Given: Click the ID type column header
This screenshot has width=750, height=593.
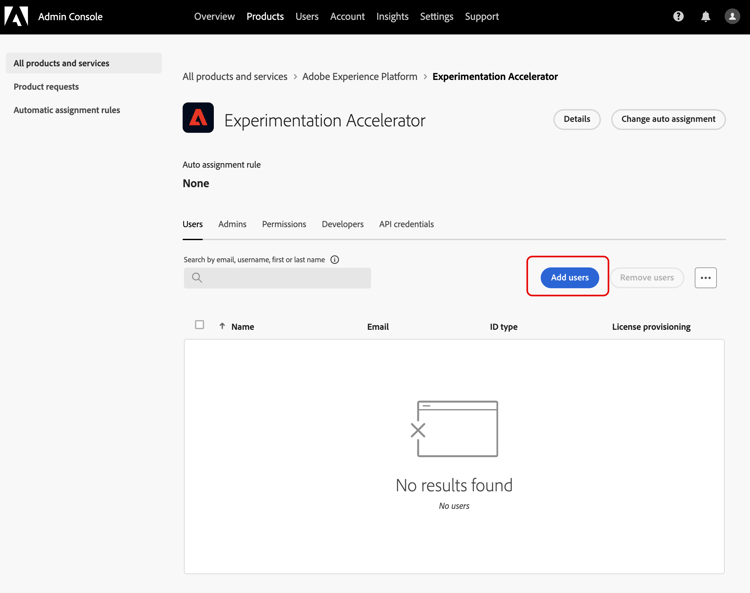Looking at the screenshot, I should (x=504, y=327).
